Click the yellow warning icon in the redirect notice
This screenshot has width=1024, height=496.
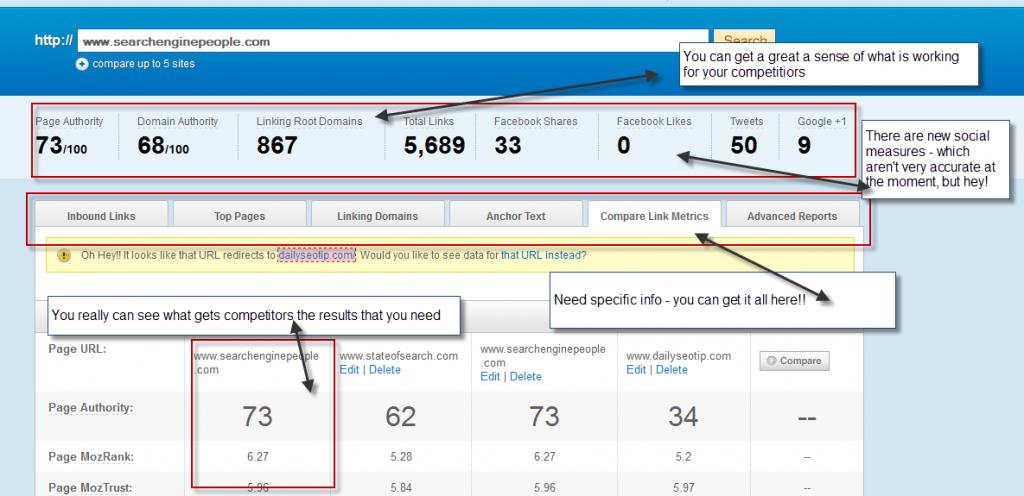[63, 255]
